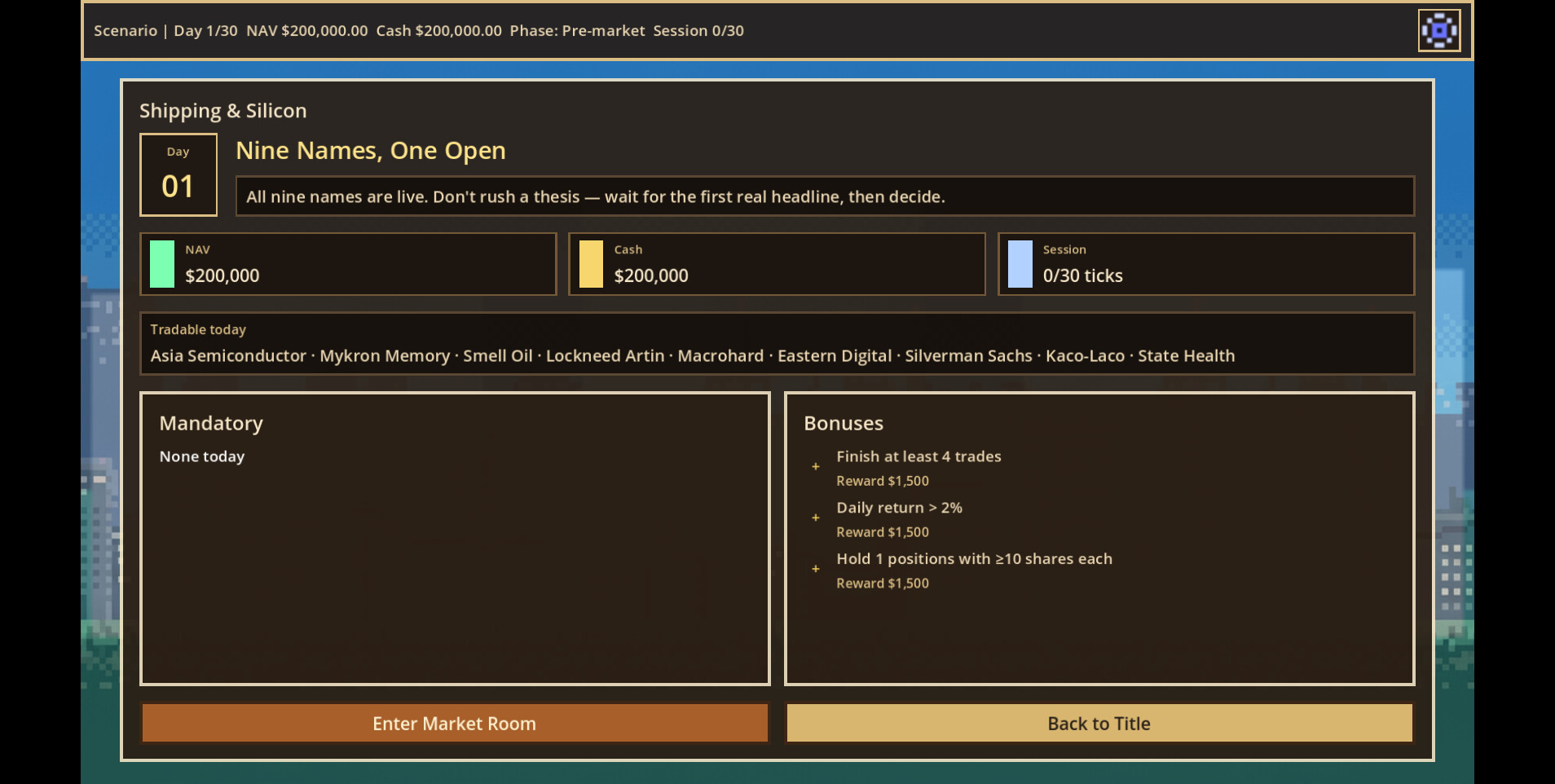Click the blue Session color indicator
The height and width of the screenshot is (784, 1555).
[1020, 264]
